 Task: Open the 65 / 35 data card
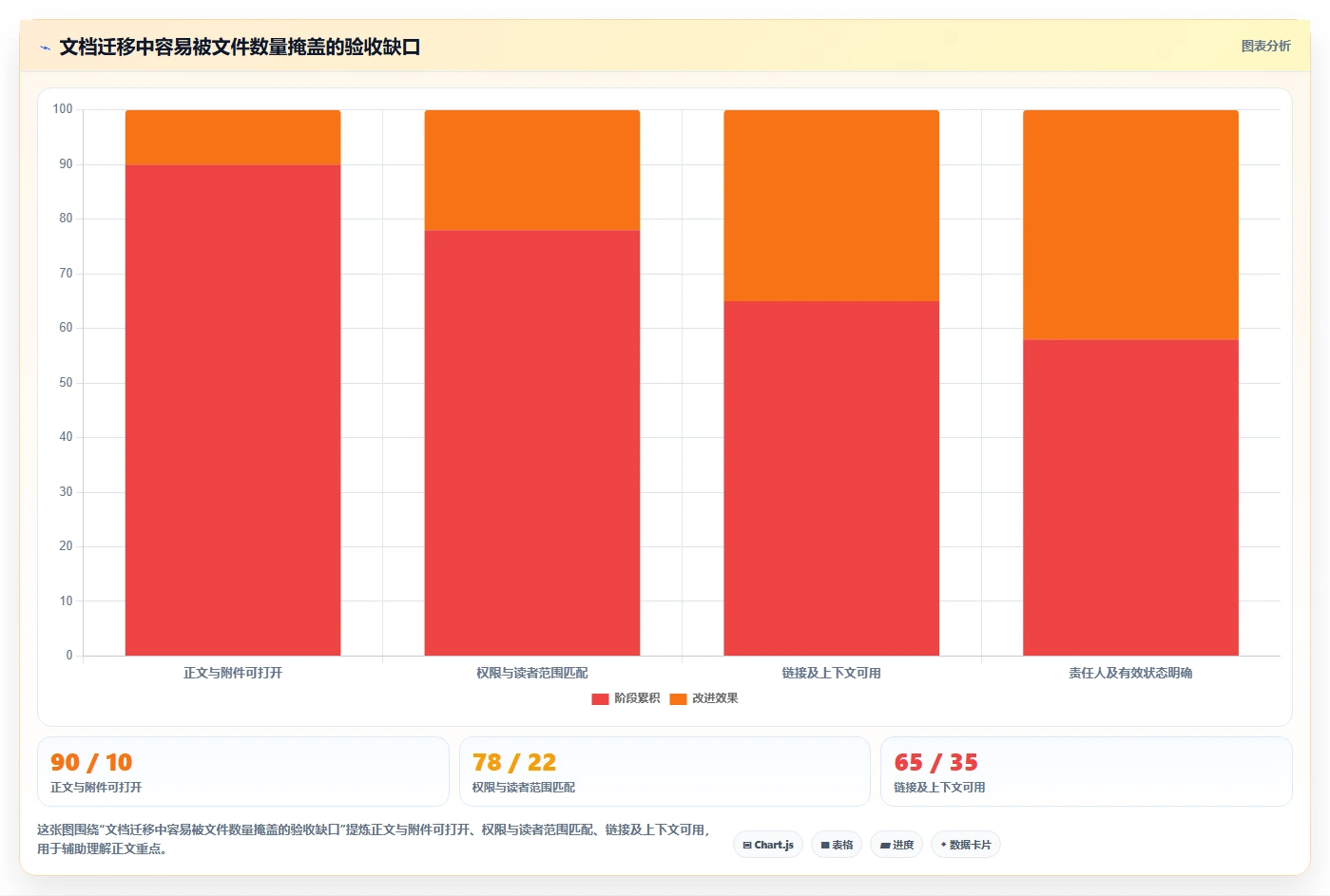click(x=1087, y=772)
